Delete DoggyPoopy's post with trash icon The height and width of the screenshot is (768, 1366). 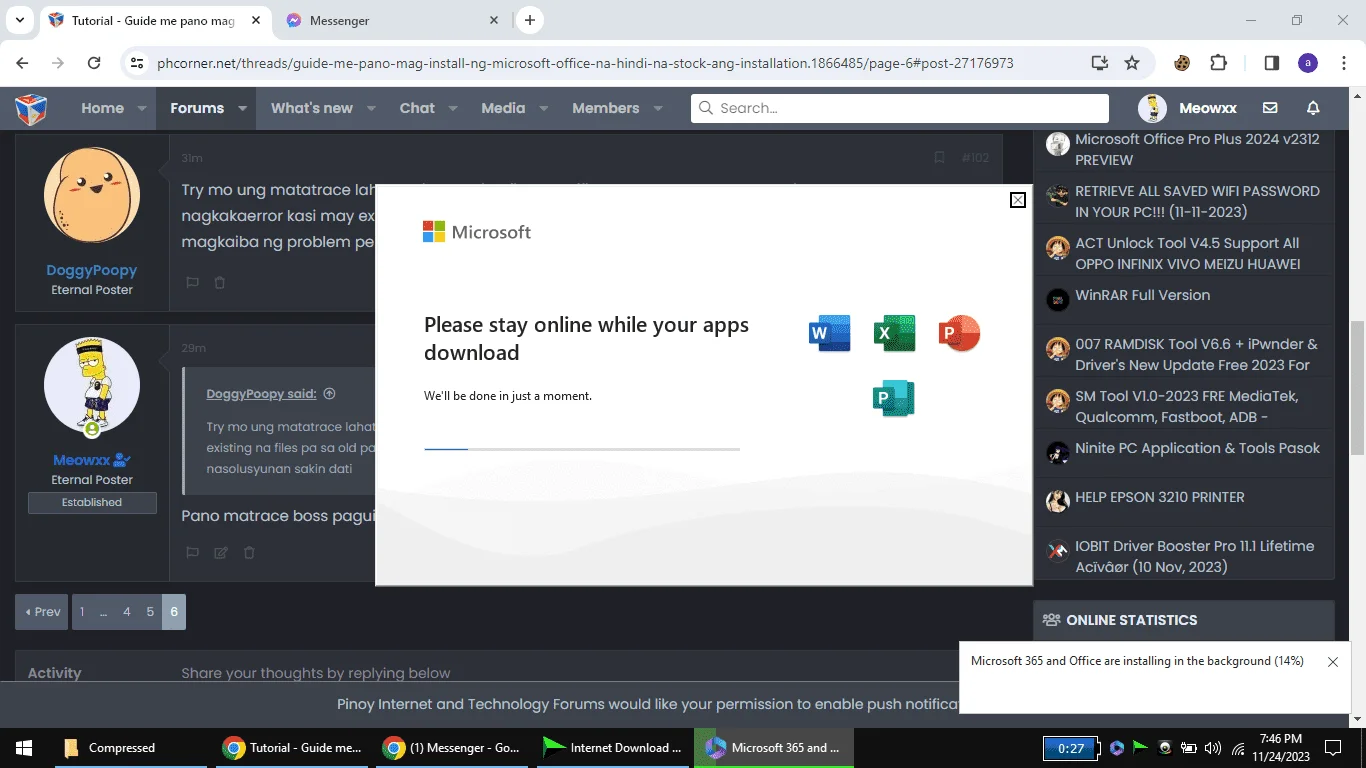220,283
